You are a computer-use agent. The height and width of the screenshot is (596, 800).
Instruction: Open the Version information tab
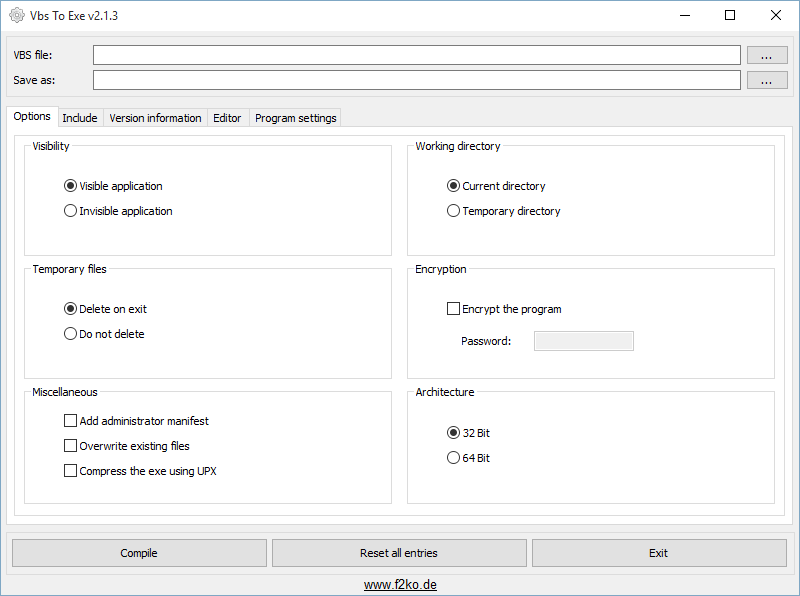[155, 118]
